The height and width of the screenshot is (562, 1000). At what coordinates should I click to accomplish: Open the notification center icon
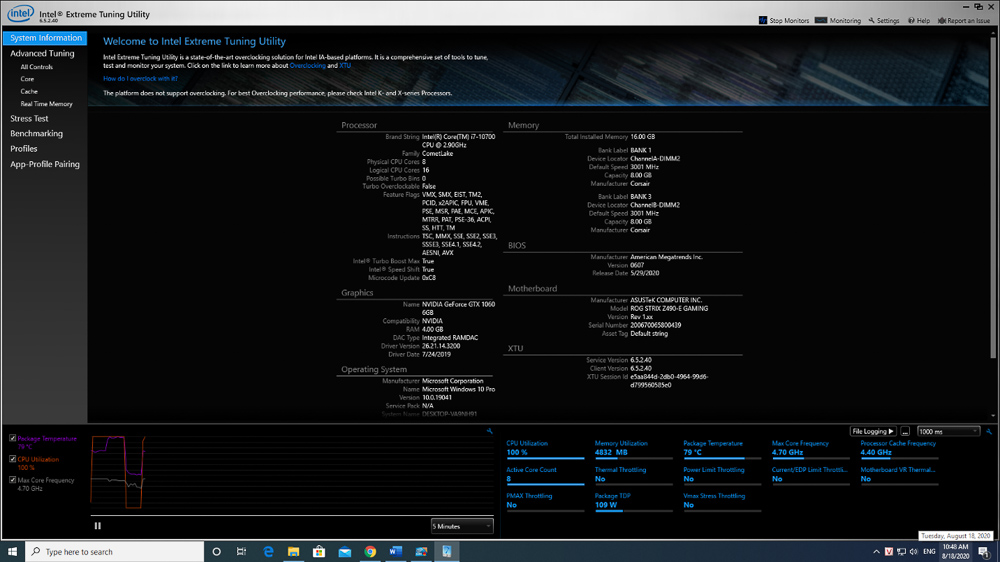[985, 552]
